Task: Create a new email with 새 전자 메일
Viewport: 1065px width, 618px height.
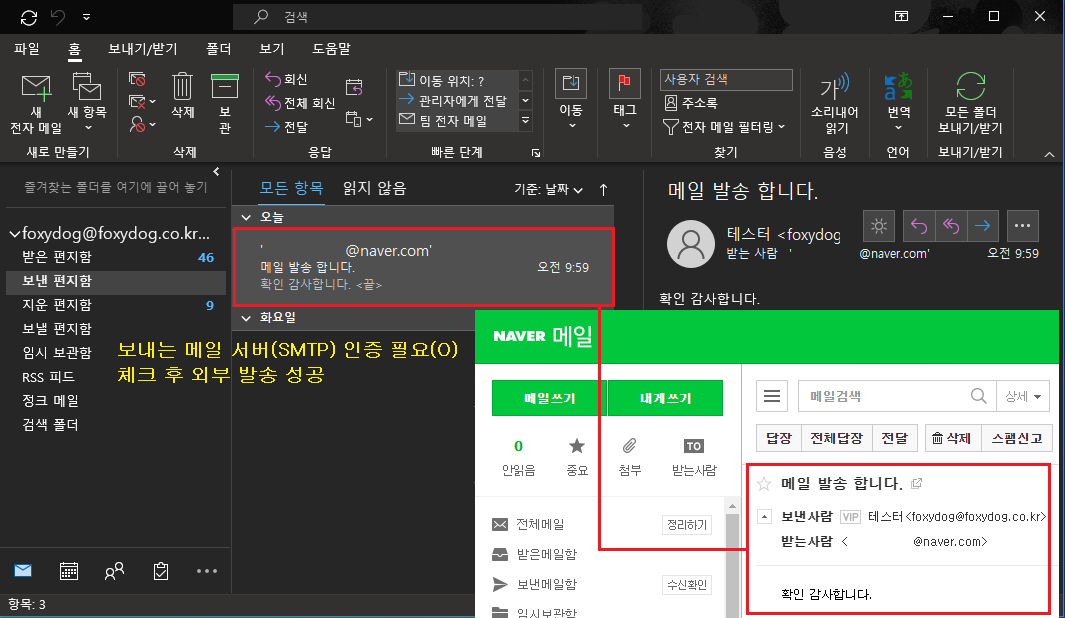Action: (36, 104)
